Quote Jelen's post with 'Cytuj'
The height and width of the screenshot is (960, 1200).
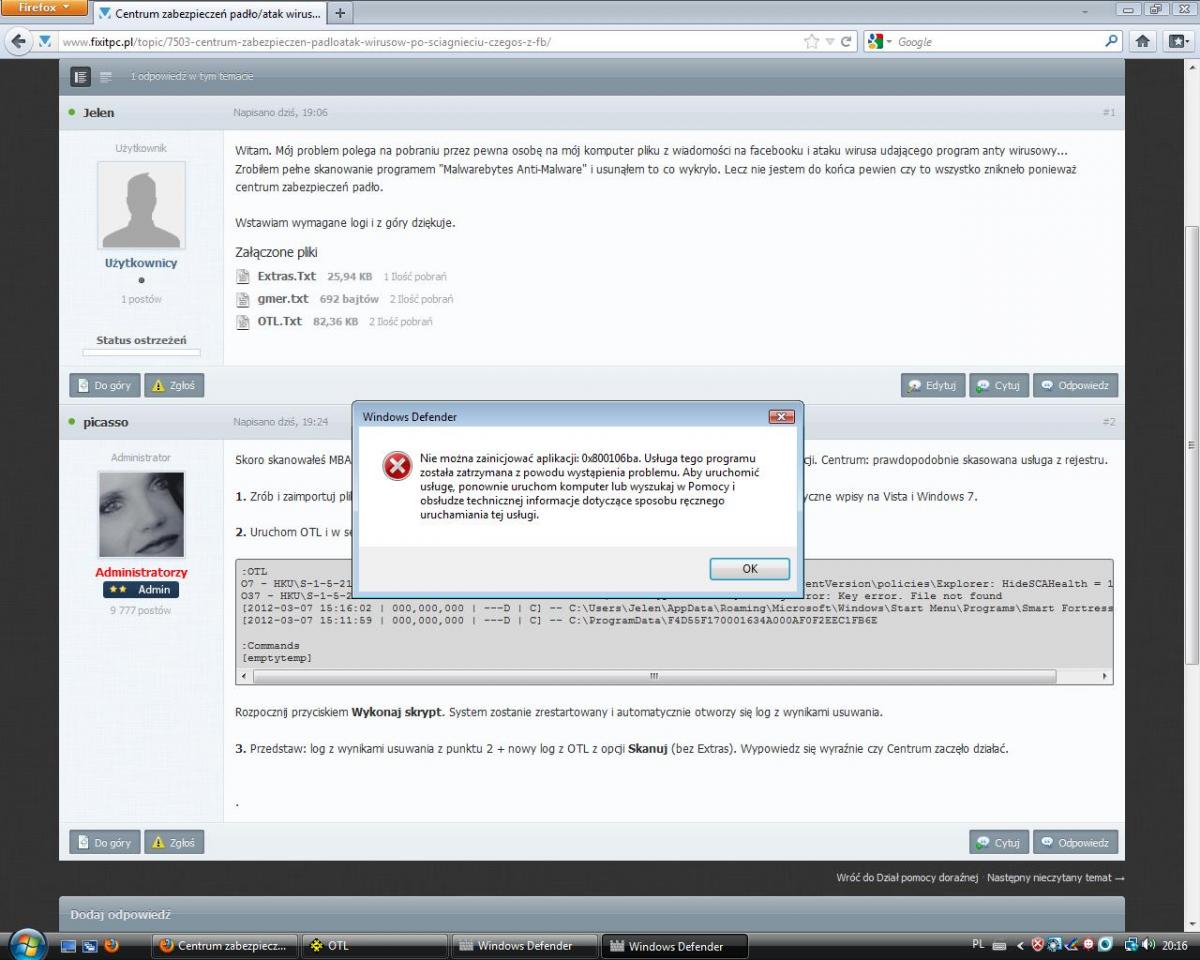point(998,386)
